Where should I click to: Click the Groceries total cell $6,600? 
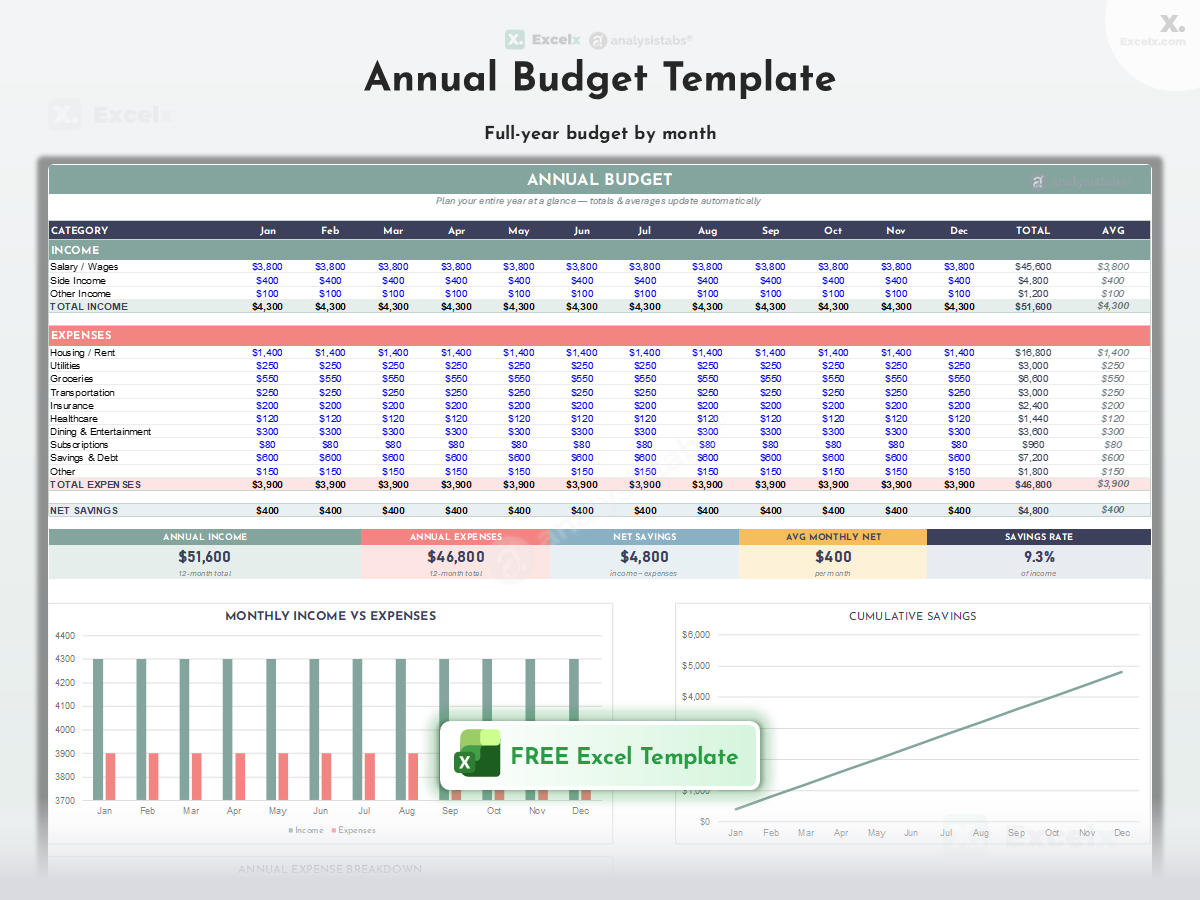[1033, 379]
